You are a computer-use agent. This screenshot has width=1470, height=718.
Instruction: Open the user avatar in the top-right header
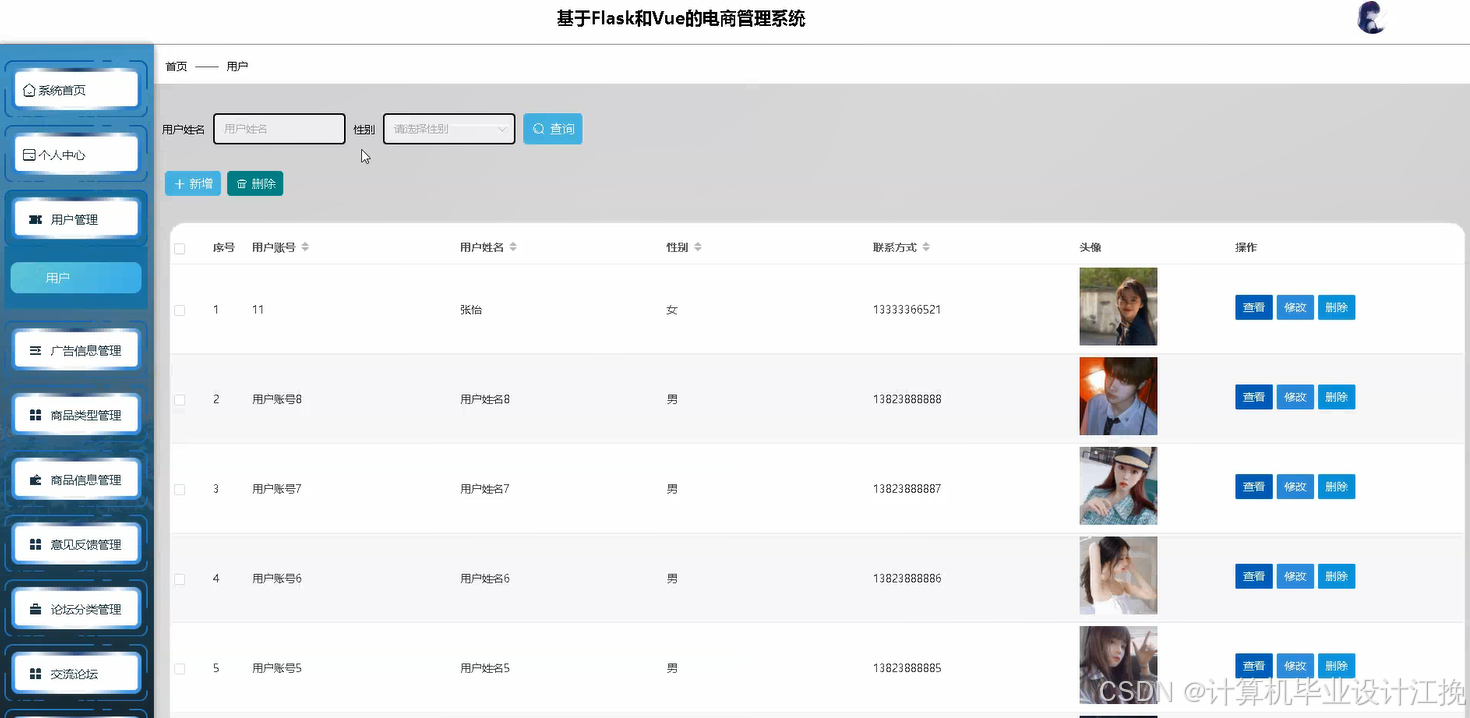[x=1370, y=18]
